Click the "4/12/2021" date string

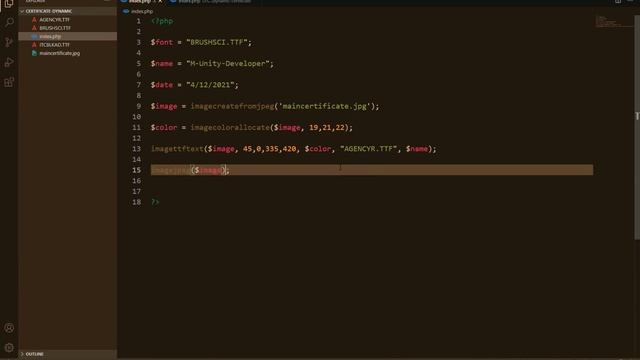210,85
